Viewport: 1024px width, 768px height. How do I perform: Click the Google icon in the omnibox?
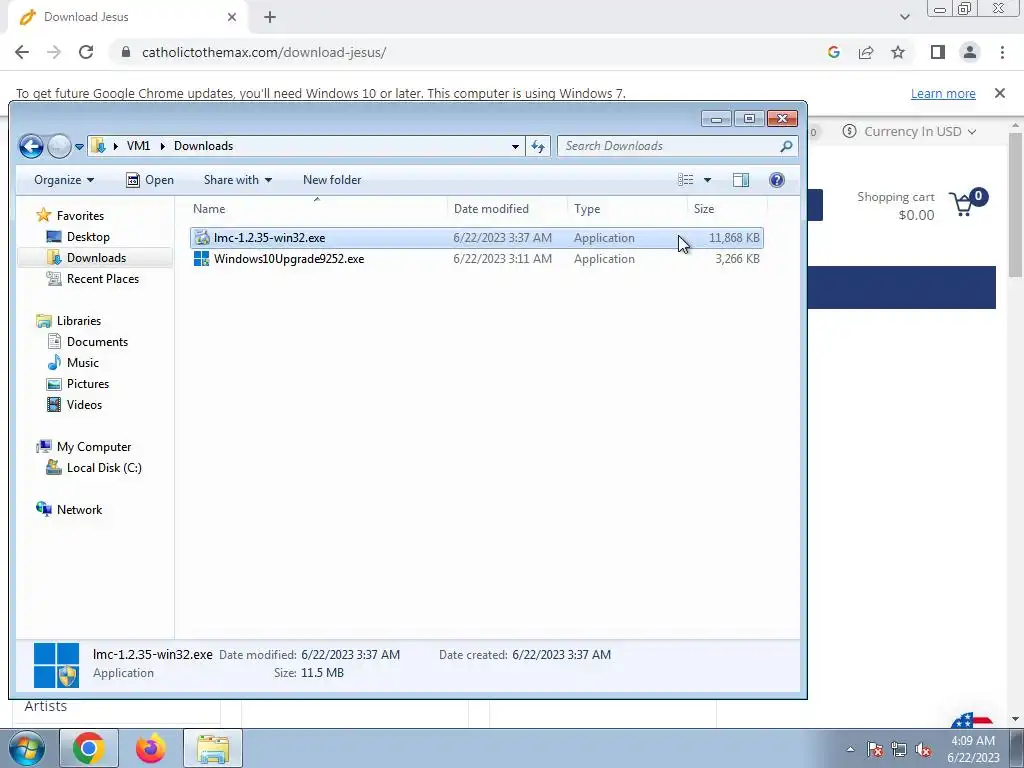point(833,52)
